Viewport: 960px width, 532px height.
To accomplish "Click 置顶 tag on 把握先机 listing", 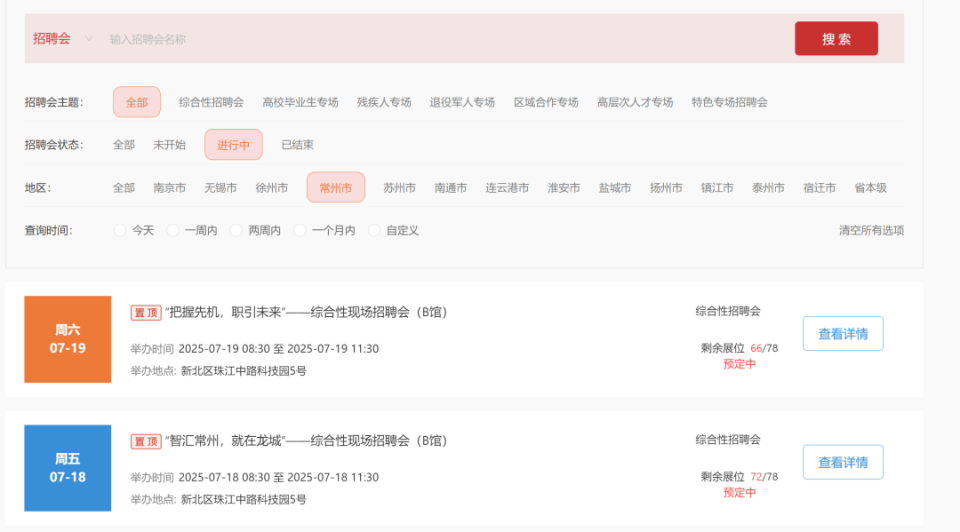I will tap(146, 313).
